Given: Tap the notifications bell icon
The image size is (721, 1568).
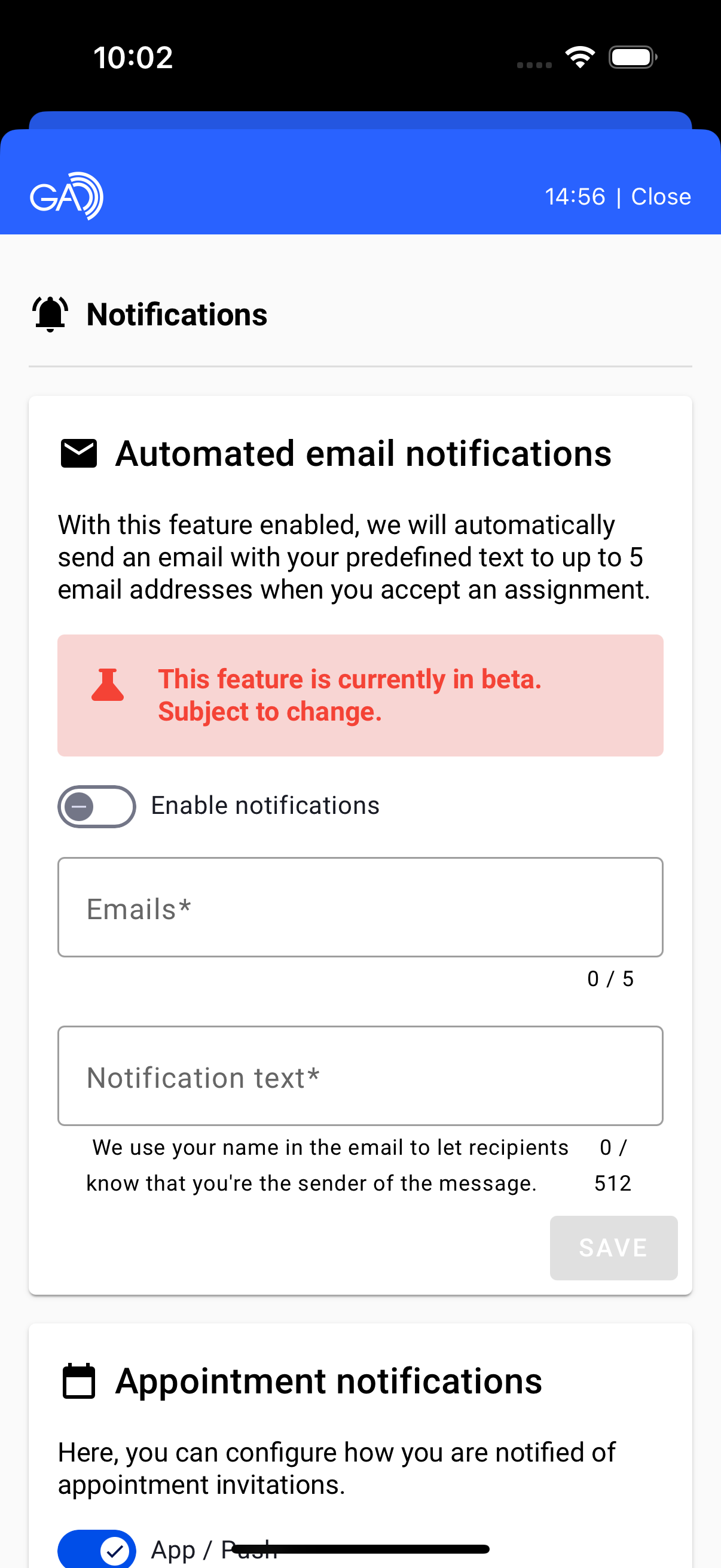Looking at the screenshot, I should pos(50,314).
